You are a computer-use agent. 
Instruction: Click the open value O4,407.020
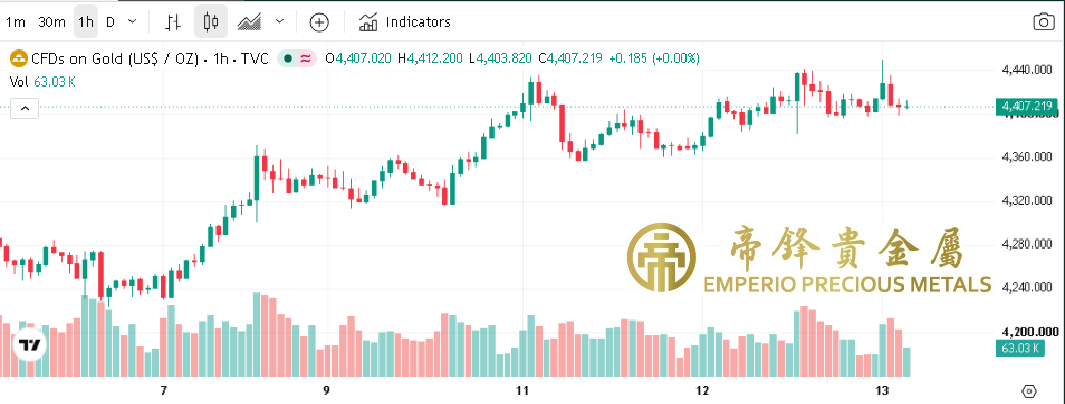359,59
